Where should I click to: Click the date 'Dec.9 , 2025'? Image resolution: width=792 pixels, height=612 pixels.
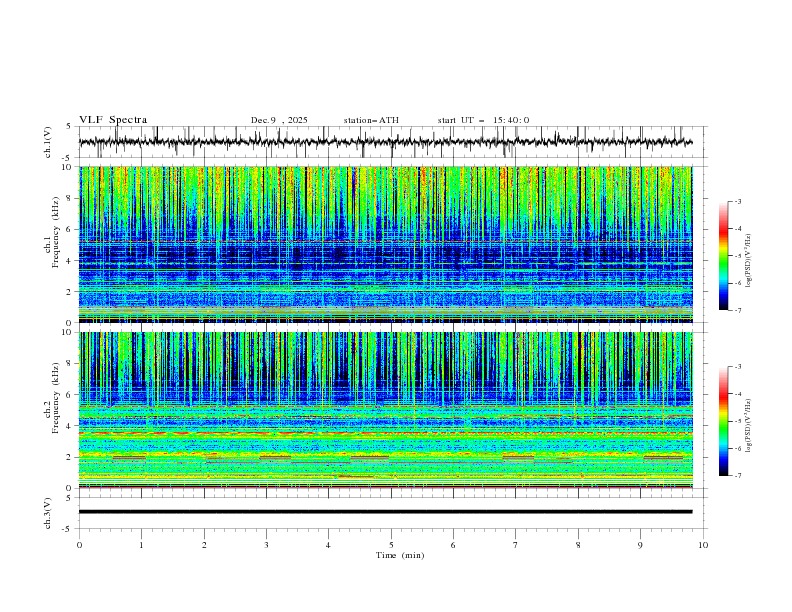tap(279, 120)
